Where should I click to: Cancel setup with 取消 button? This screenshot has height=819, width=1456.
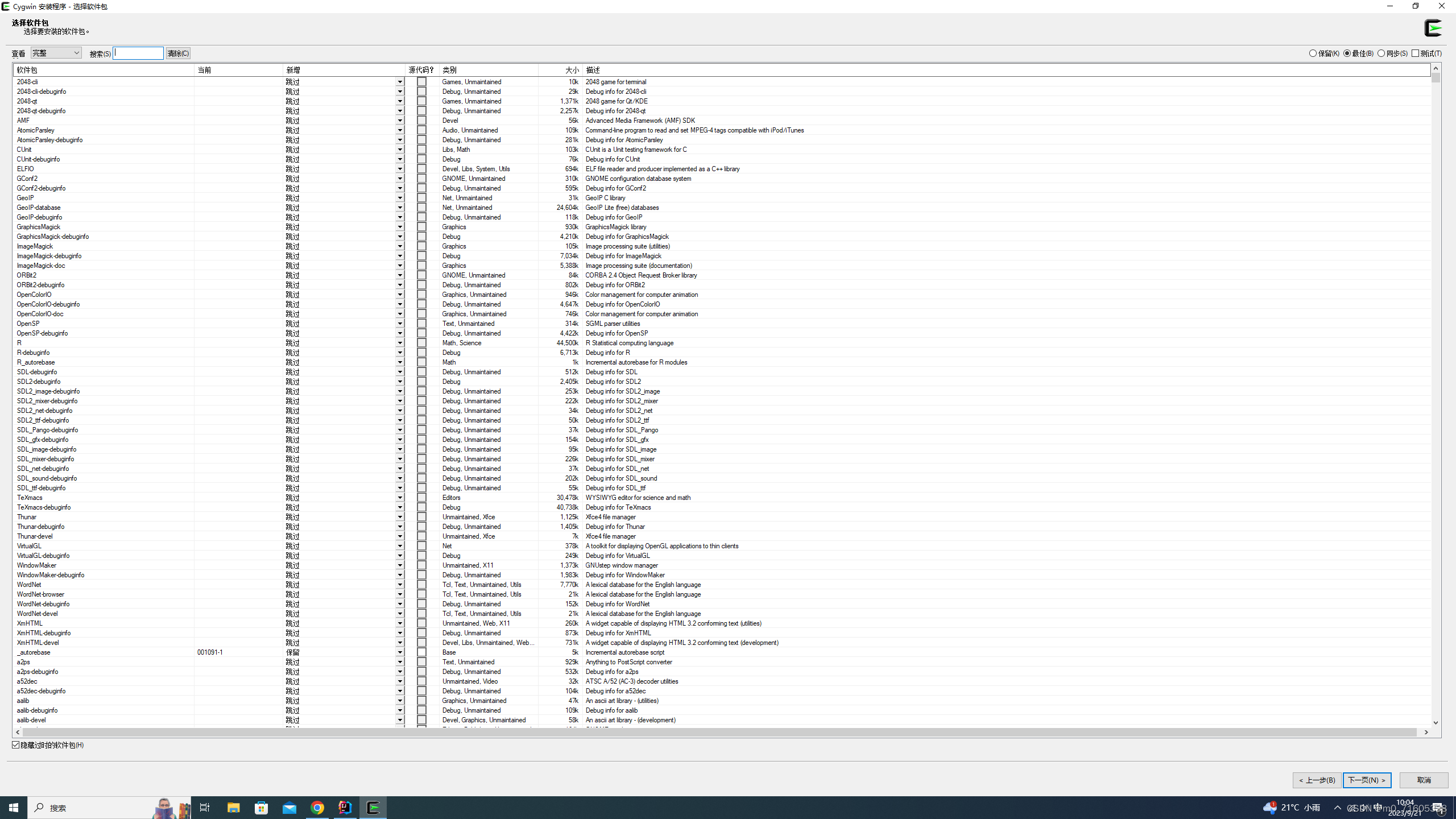click(1424, 780)
